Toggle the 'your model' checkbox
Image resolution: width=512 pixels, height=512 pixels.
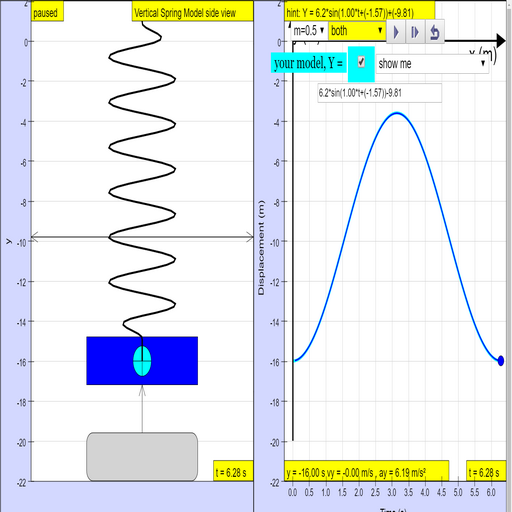point(361,62)
